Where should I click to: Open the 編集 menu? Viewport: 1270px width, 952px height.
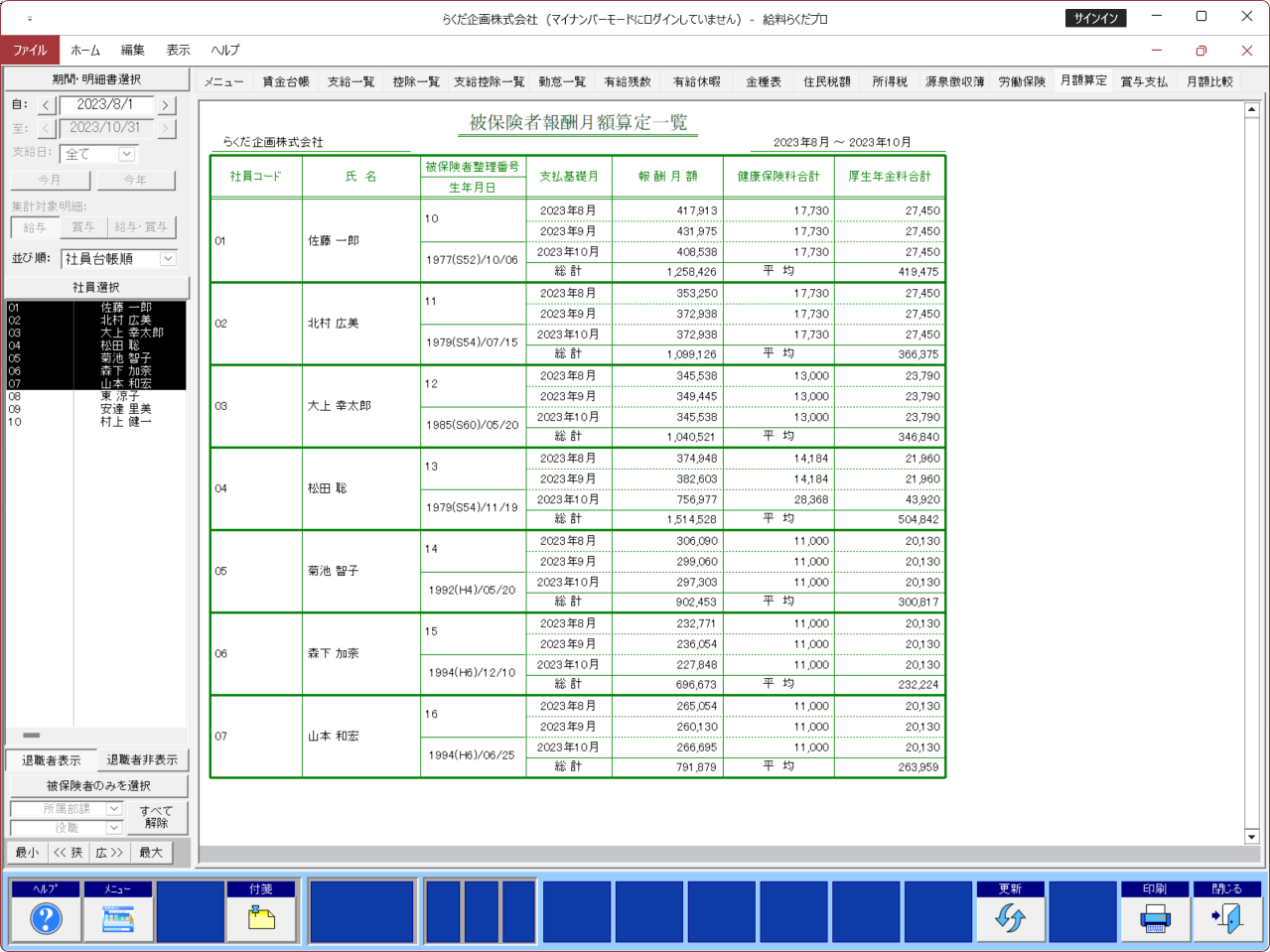tap(133, 50)
